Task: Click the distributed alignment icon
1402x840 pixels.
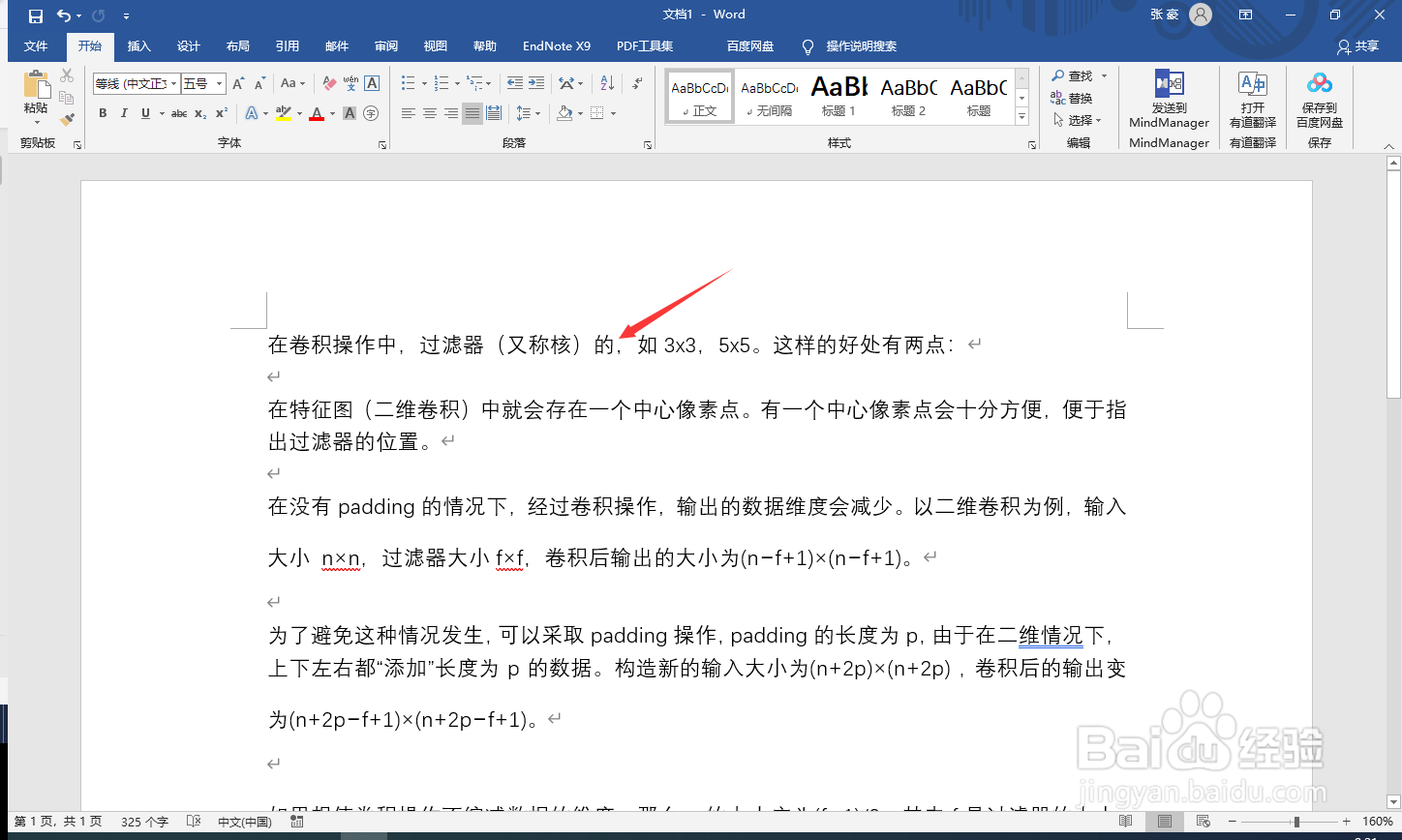Action: [494, 113]
